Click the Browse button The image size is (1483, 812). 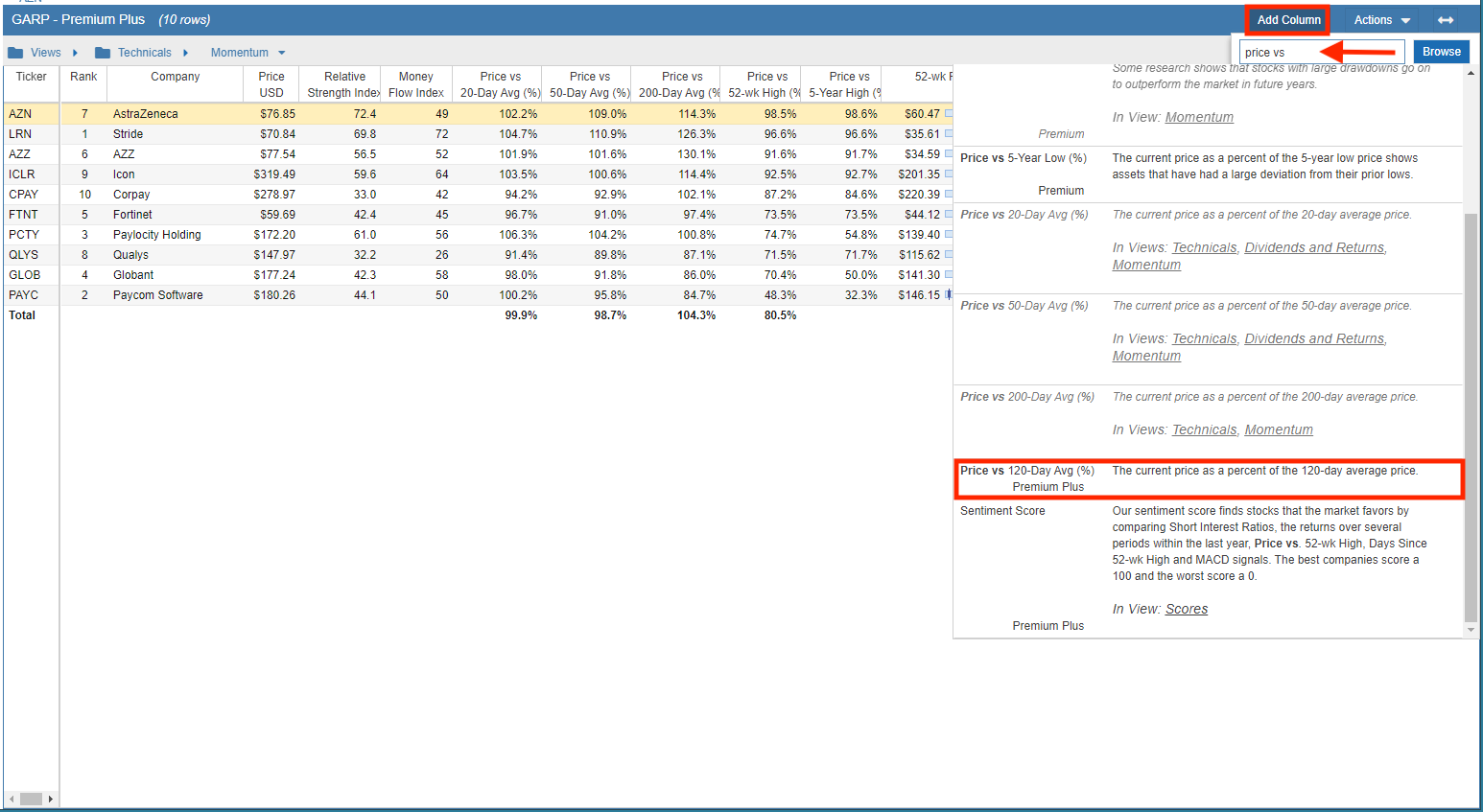click(1441, 52)
